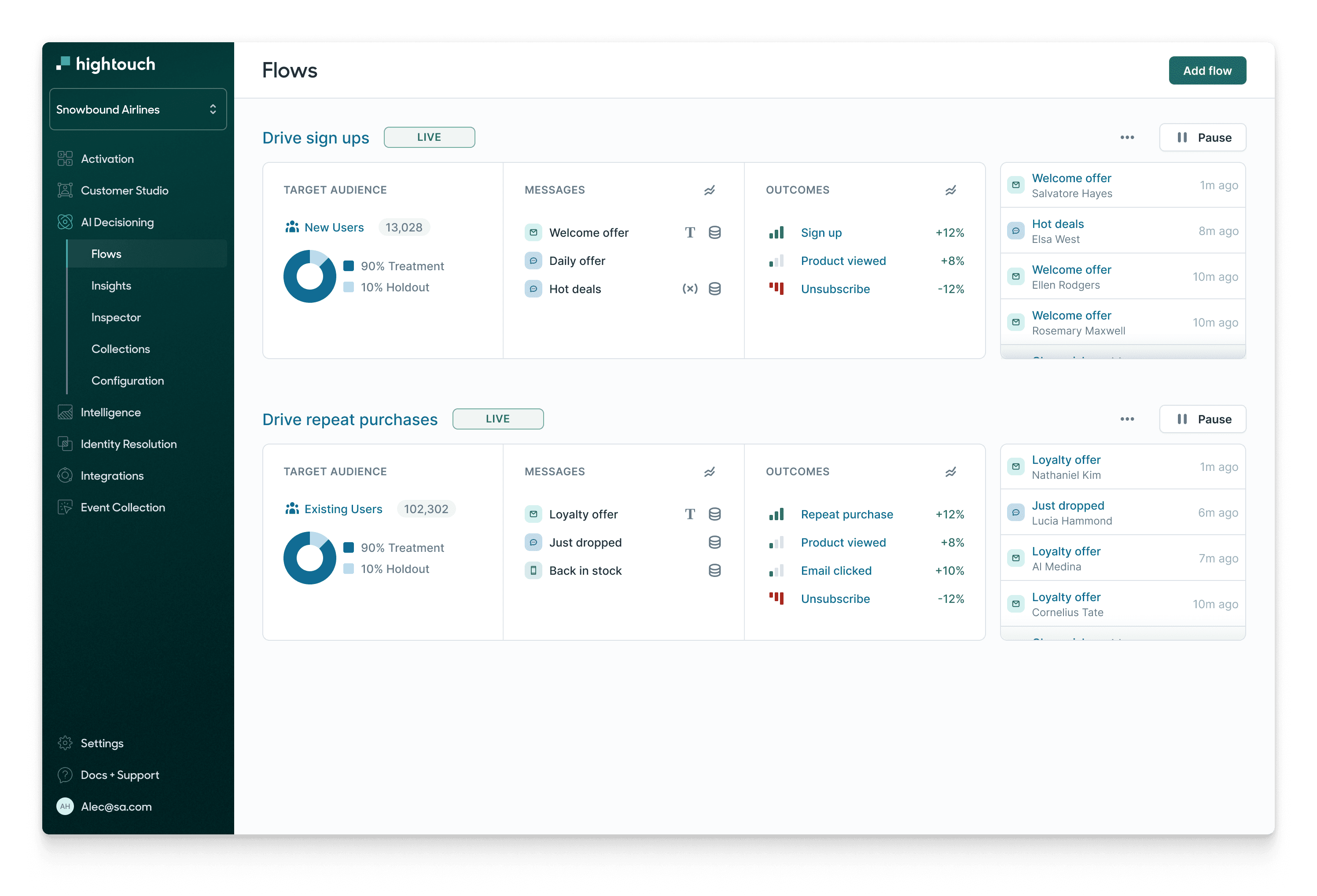Click the 90% Treatment legend swatch
The image size is (1317, 896).
coord(349,265)
